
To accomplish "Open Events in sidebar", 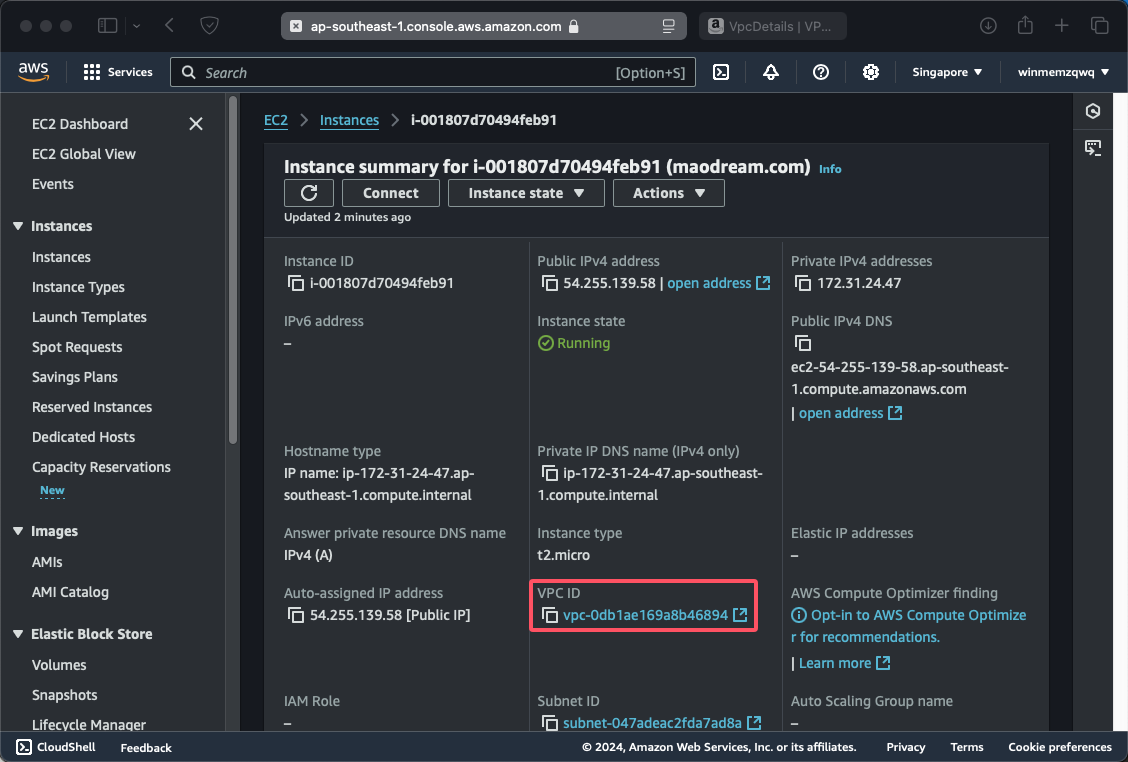I will coord(53,184).
